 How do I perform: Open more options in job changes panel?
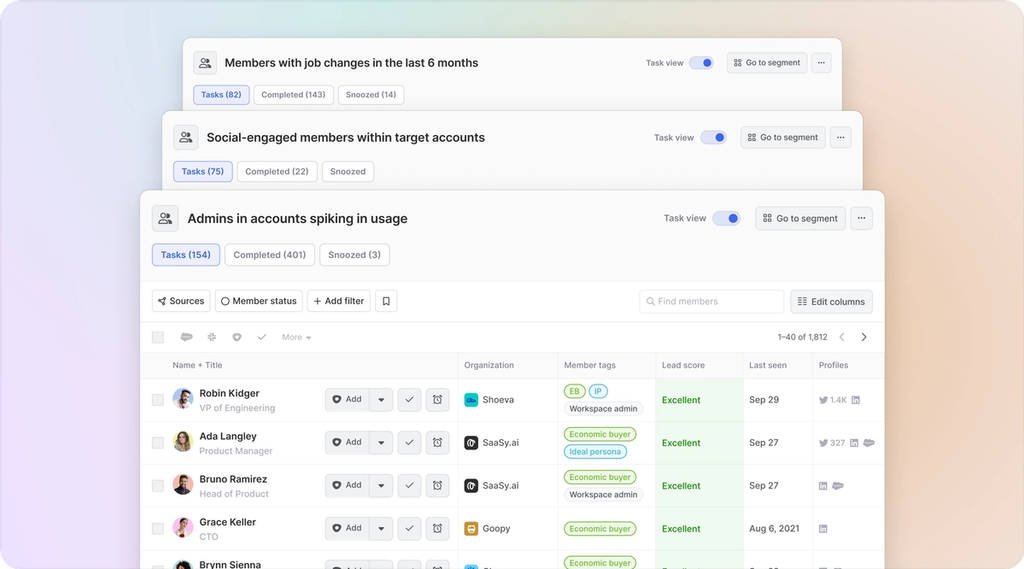tap(822, 63)
